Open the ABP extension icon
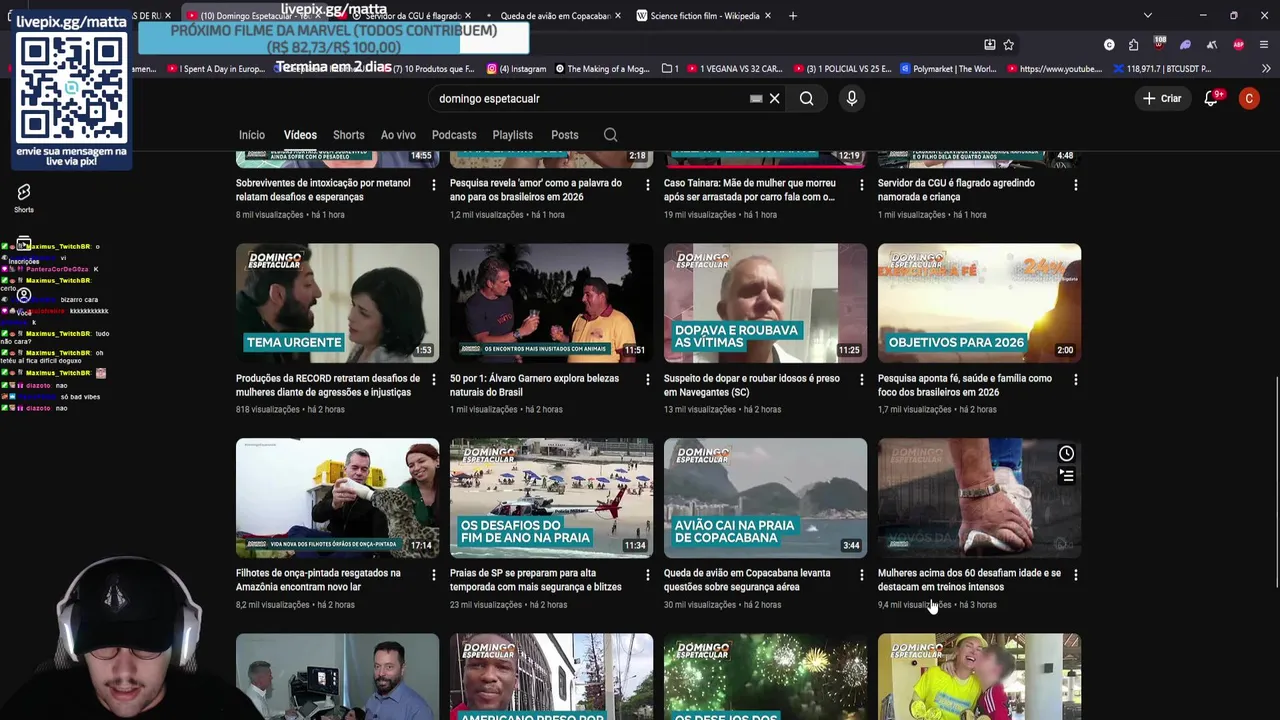The width and height of the screenshot is (1280, 720). click(1239, 45)
